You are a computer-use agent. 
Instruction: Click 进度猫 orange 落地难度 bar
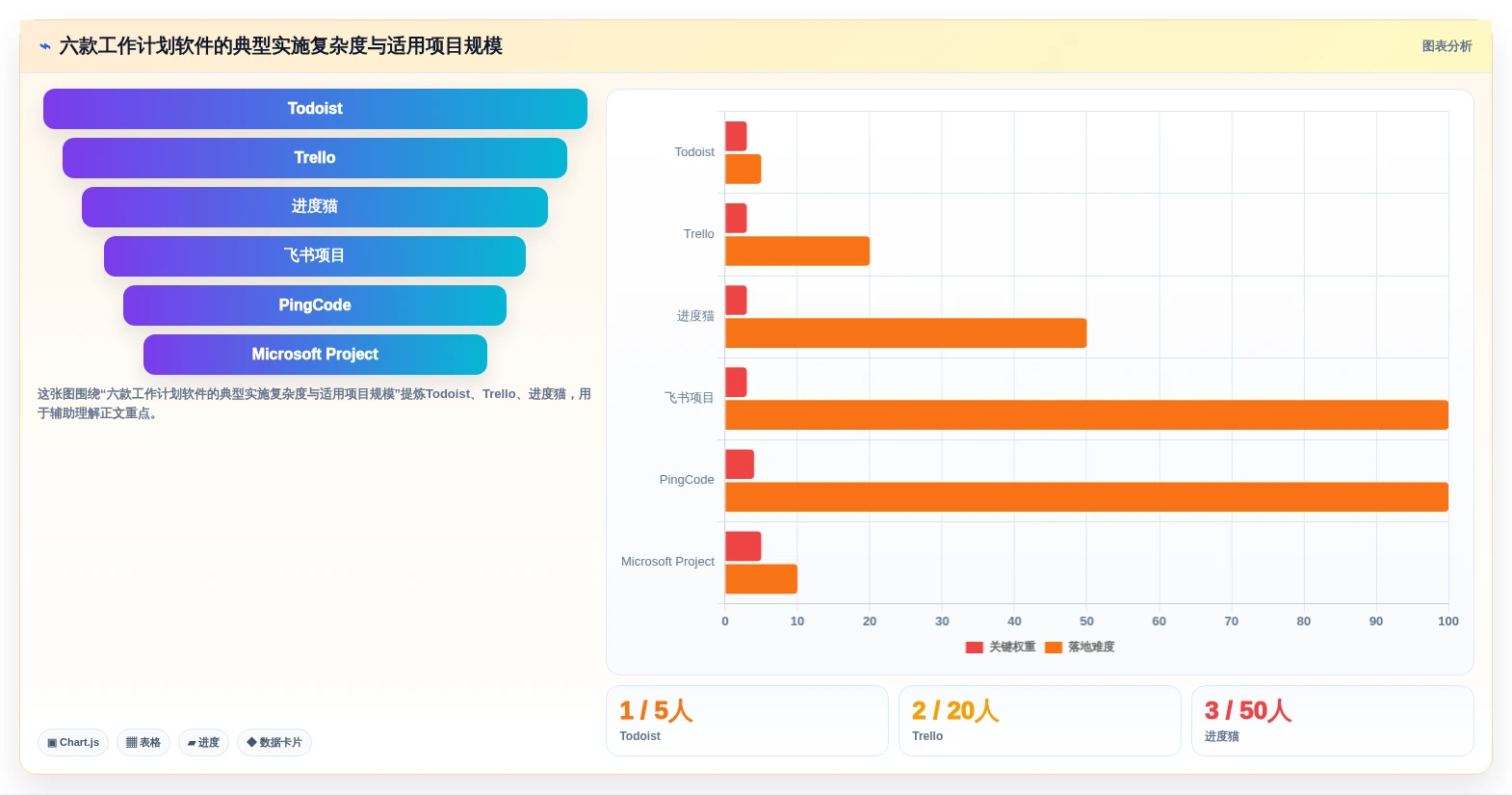coord(906,332)
